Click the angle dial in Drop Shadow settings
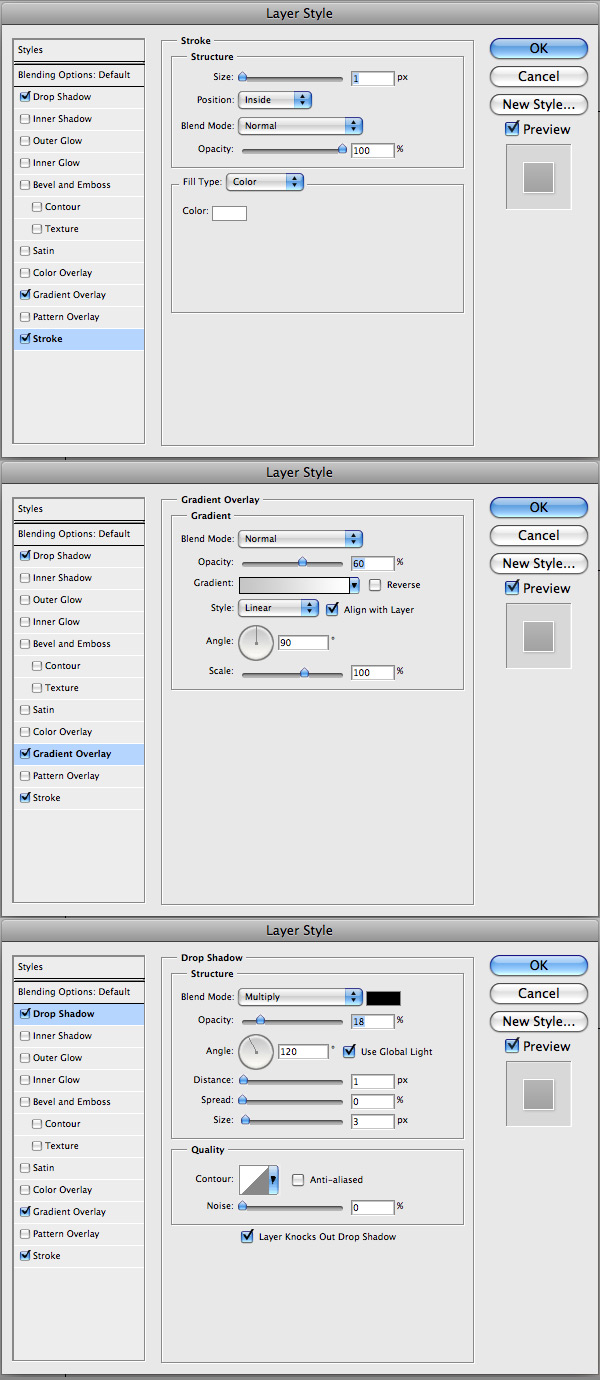 pyautogui.click(x=256, y=1051)
